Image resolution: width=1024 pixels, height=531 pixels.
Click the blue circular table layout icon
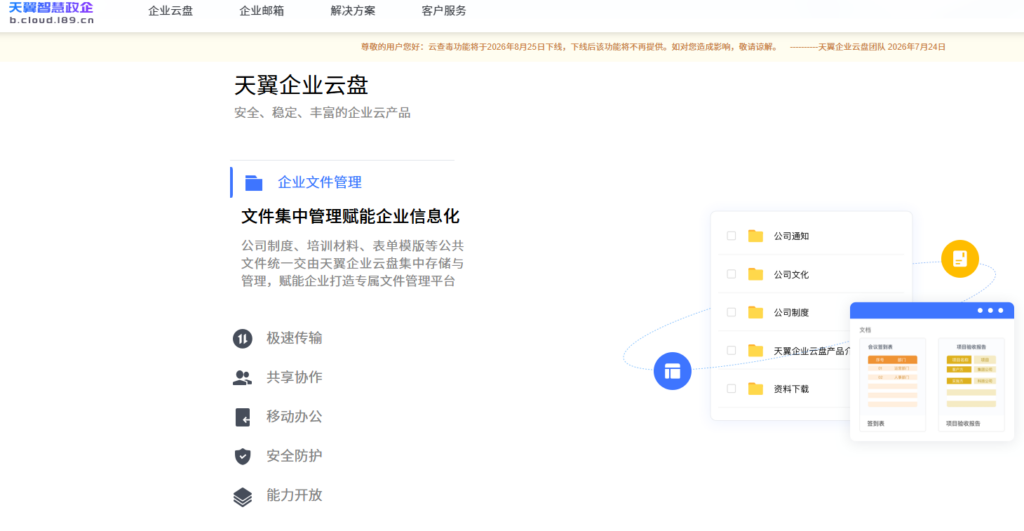click(x=673, y=371)
